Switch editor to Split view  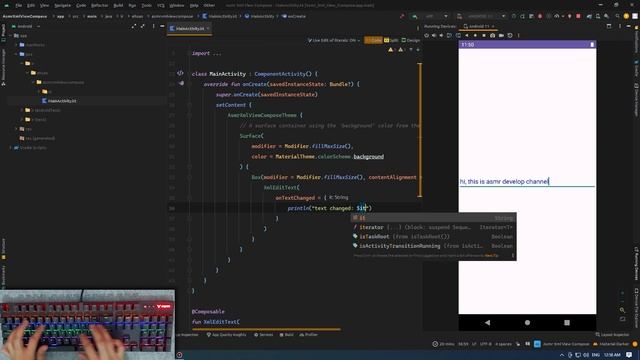click(x=391, y=40)
